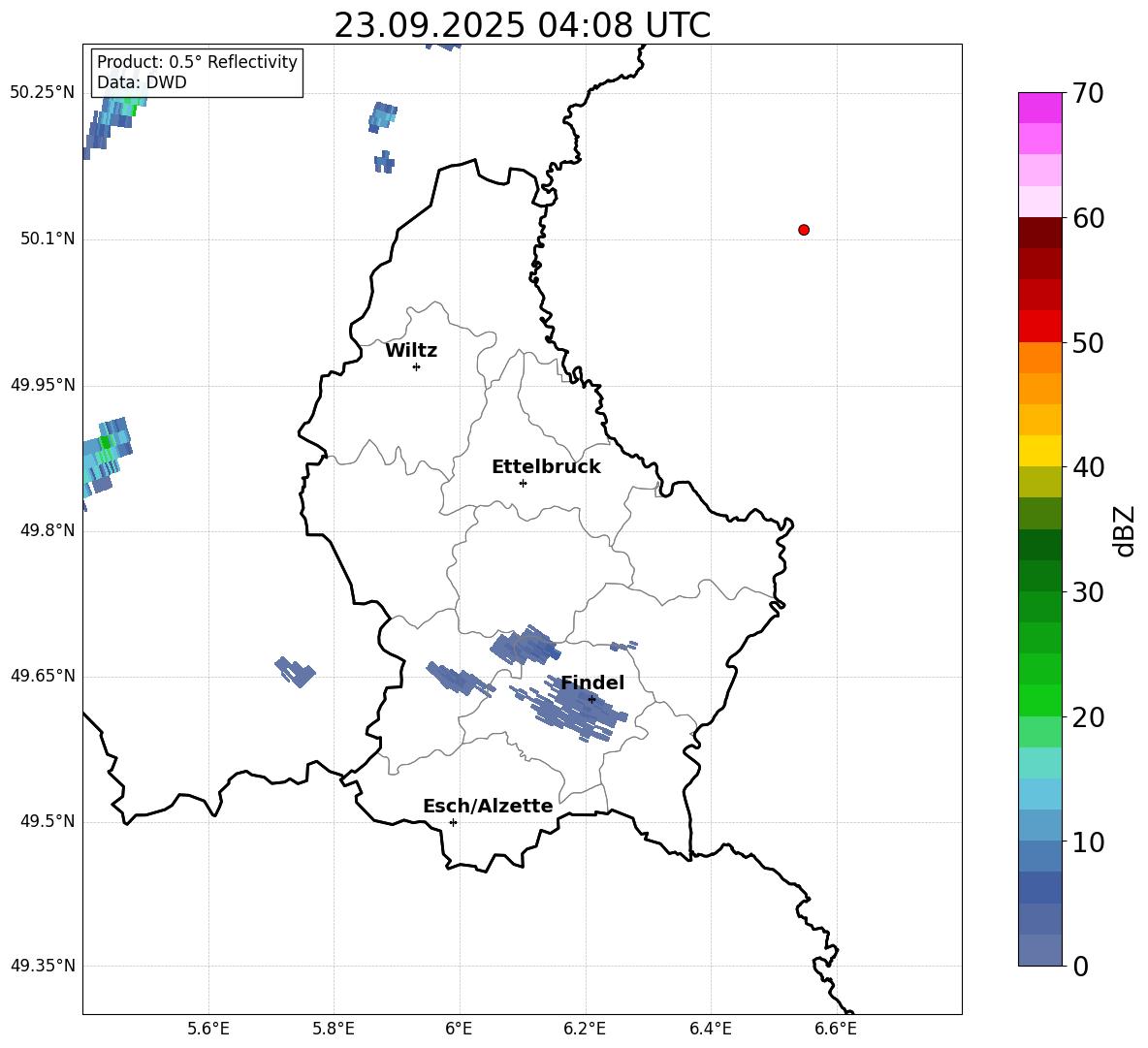Click the 49.65°N latitude label
Image resolution: width=1148 pixels, height=1048 pixels.
click(x=42, y=675)
